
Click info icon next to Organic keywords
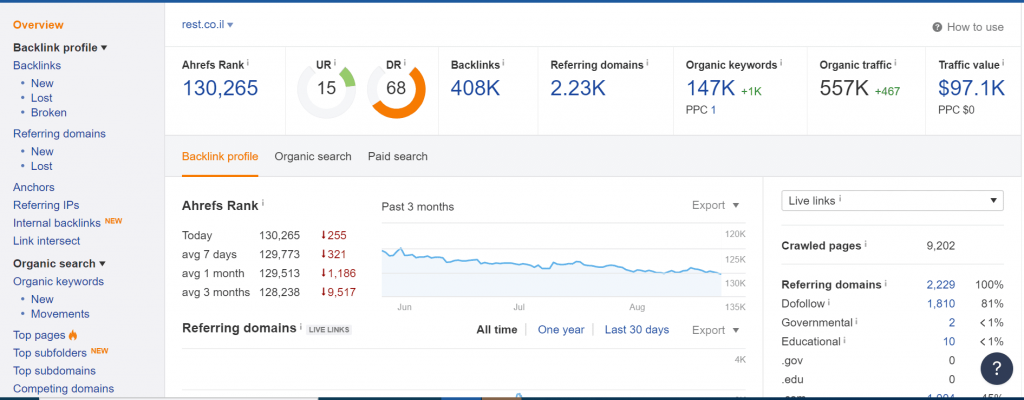point(781,63)
